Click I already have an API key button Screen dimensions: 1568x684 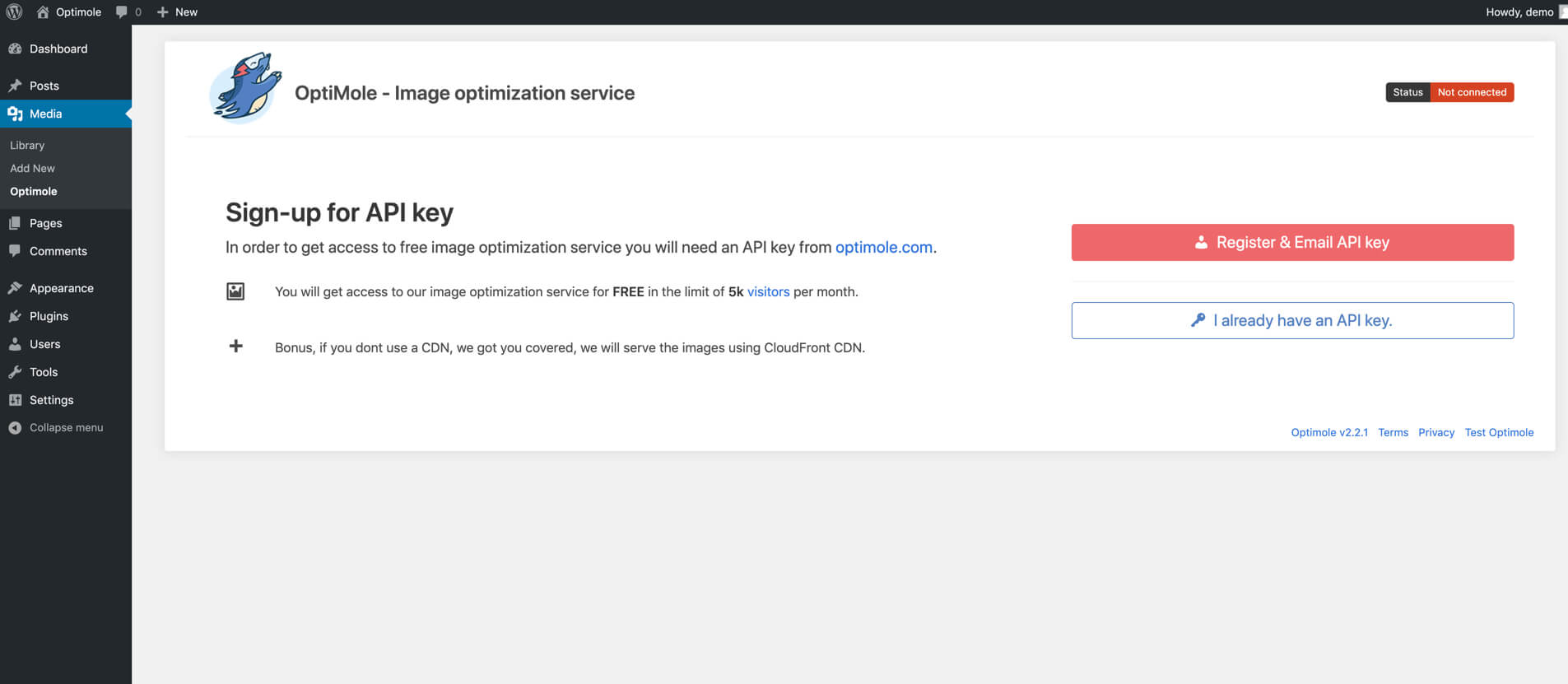[1292, 320]
